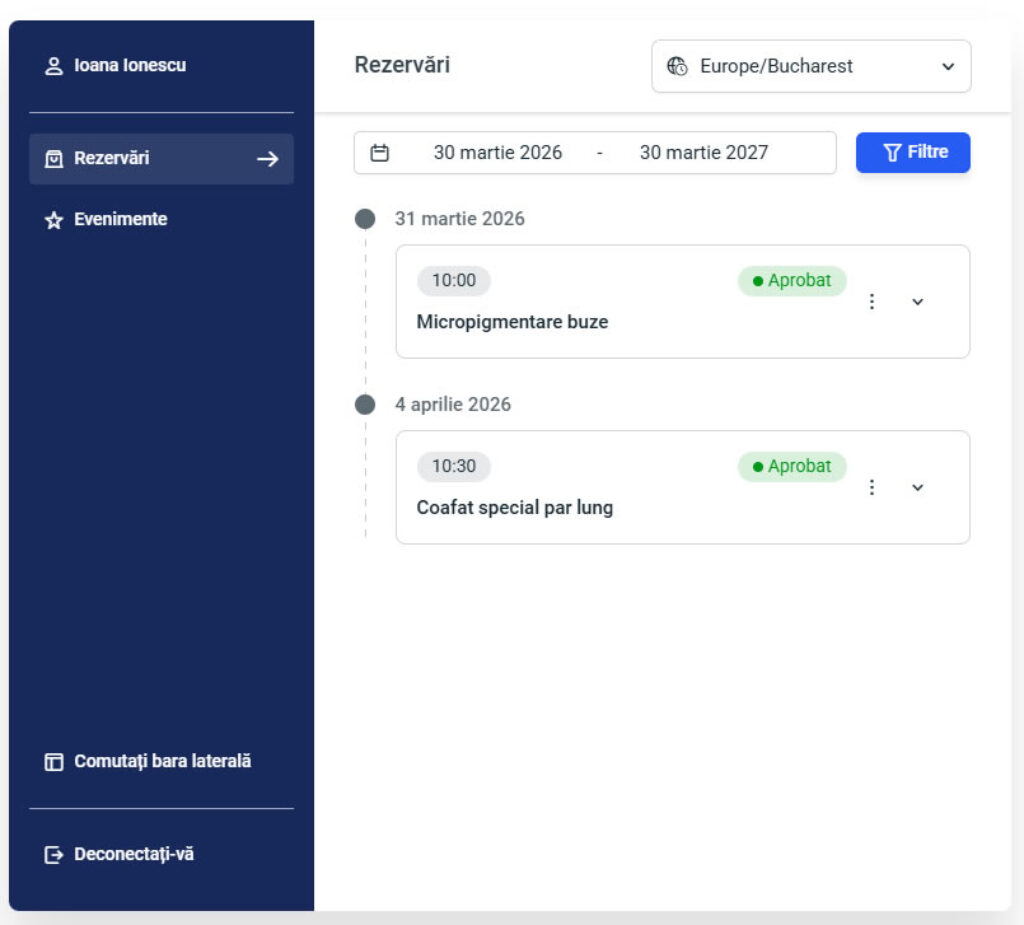1024x925 pixels.
Task: Click the calendar icon in date range field
Action: click(x=379, y=153)
